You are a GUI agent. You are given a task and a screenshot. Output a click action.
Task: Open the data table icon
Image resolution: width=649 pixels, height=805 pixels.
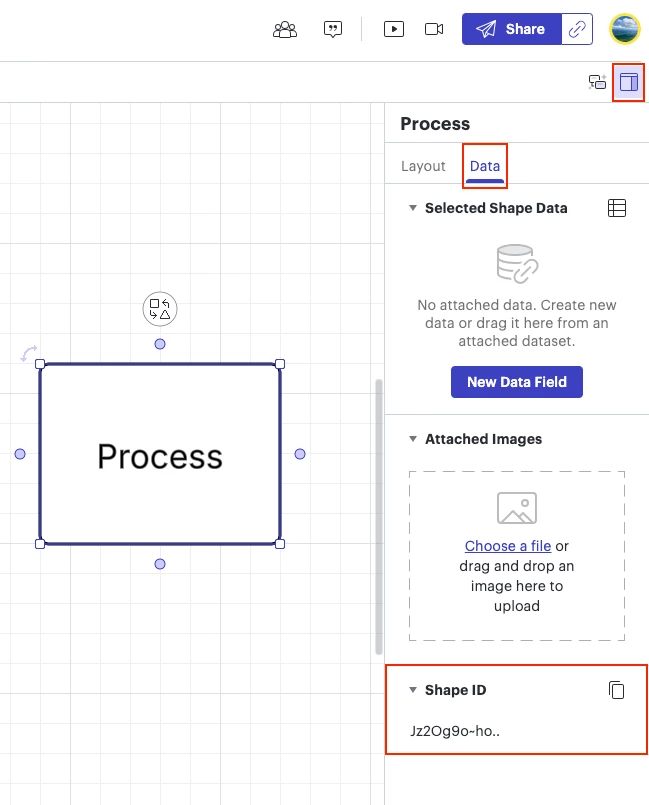617,208
